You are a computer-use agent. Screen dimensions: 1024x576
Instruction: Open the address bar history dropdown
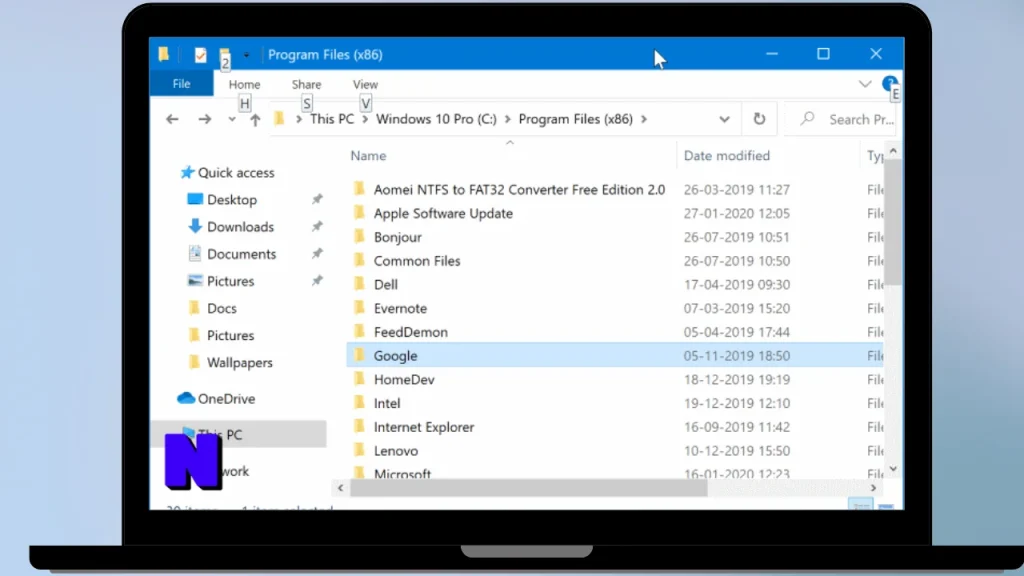coord(724,120)
